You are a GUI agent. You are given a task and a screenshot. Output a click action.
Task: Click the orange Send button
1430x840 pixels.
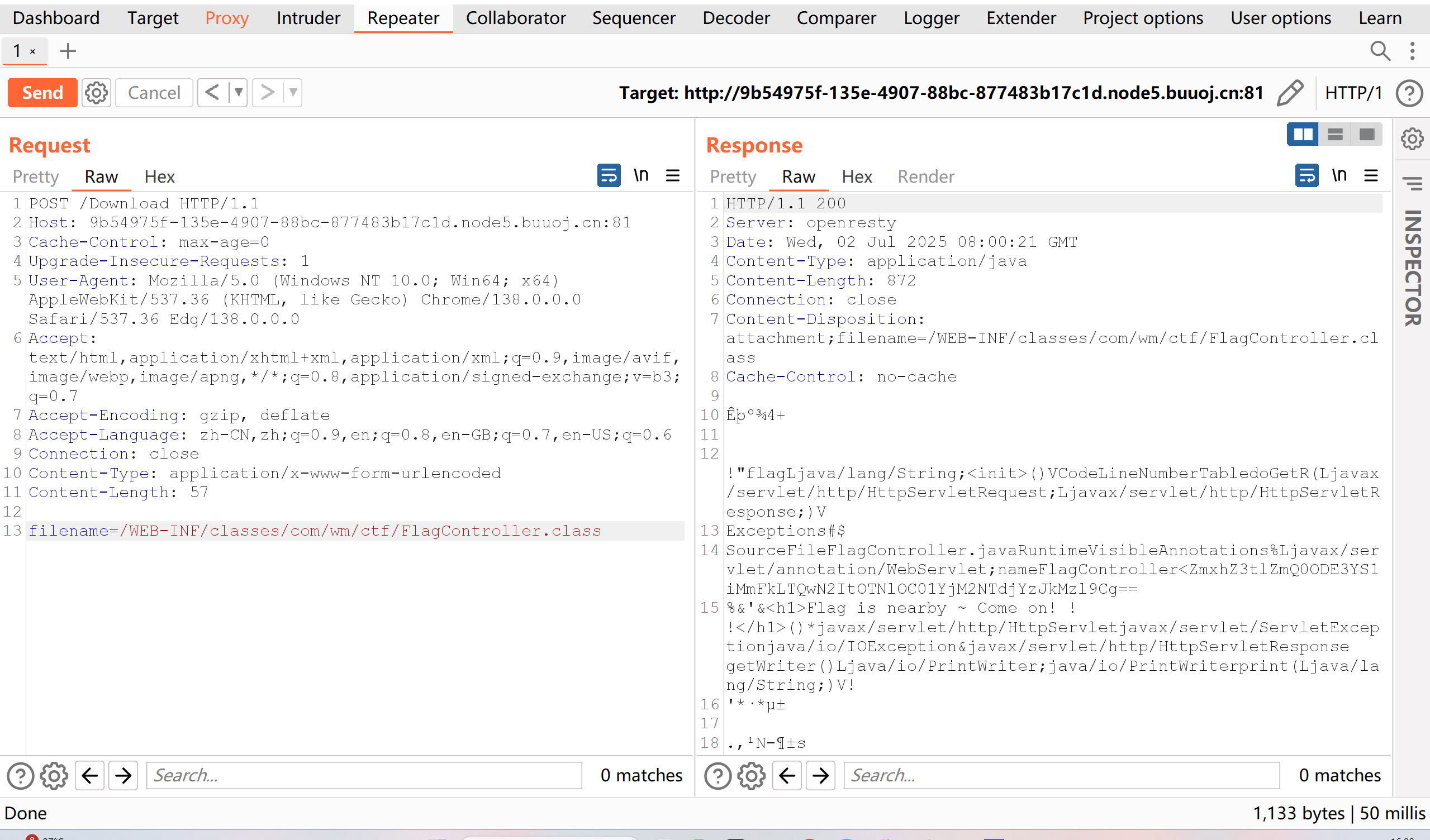(x=42, y=93)
